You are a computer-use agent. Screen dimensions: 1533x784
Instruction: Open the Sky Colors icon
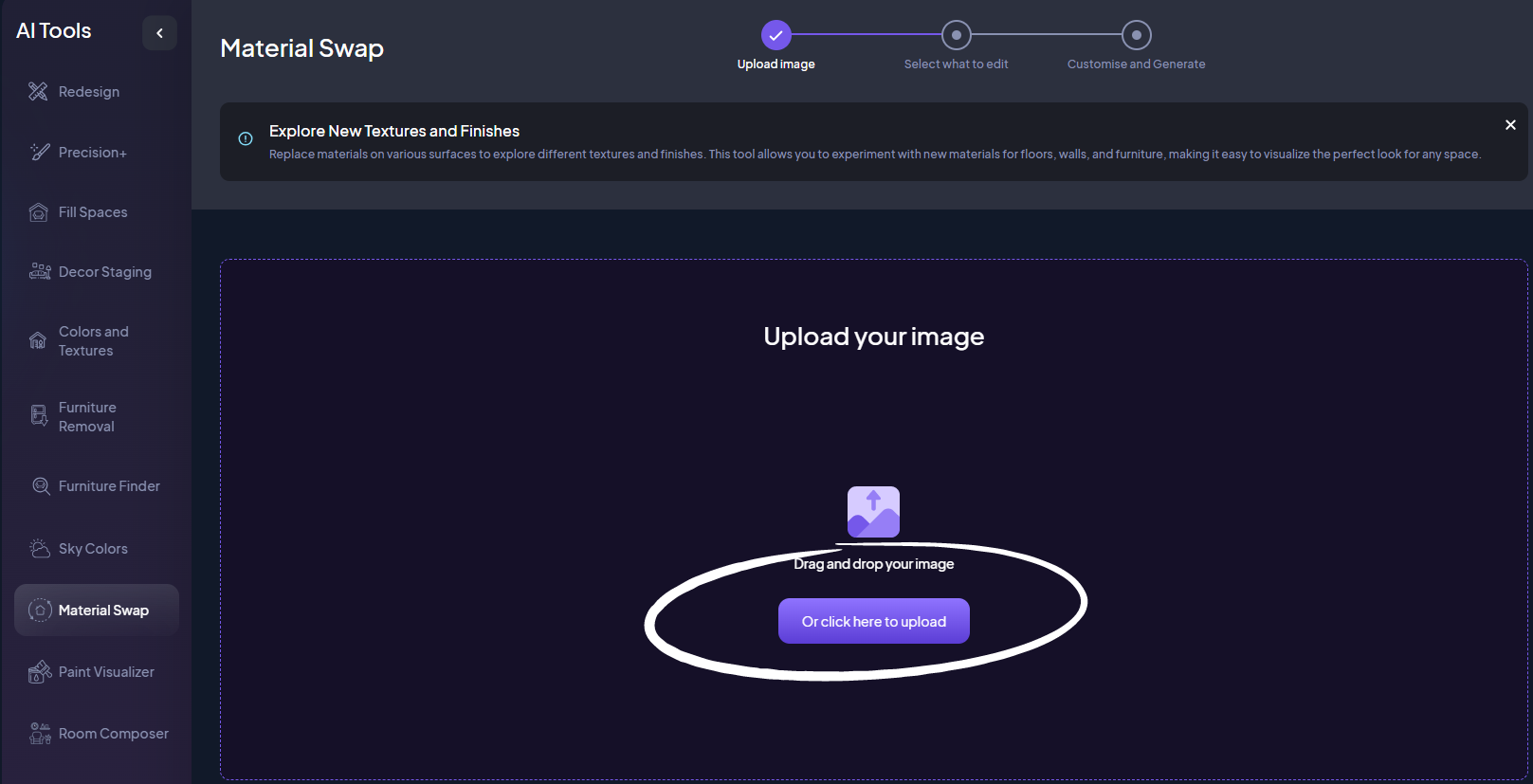click(39, 549)
